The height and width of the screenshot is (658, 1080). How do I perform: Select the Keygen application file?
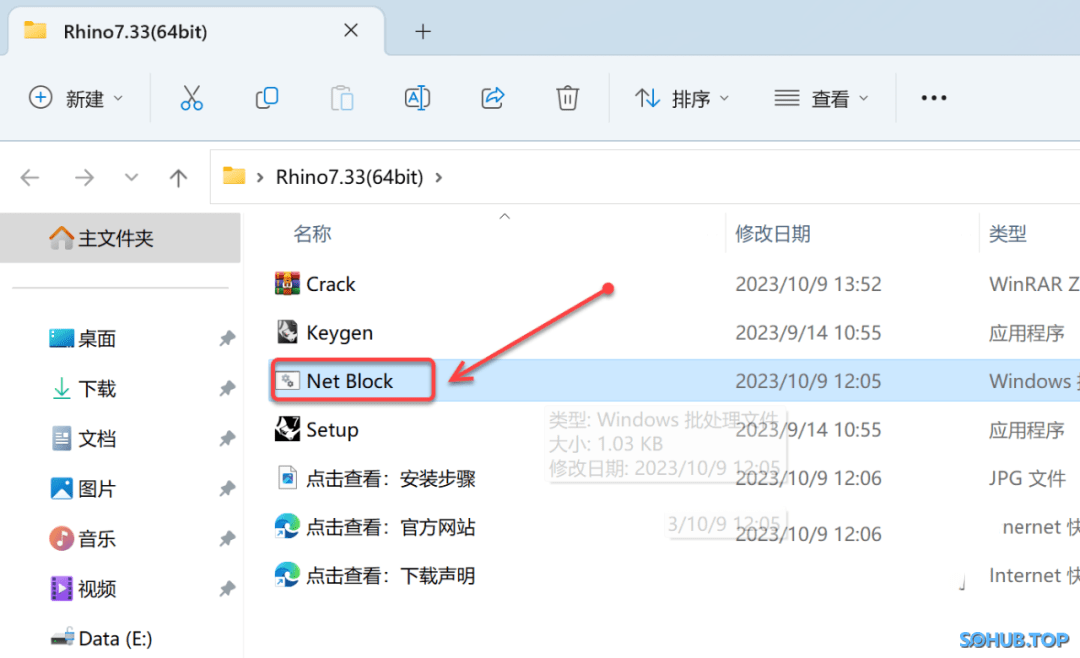(339, 333)
